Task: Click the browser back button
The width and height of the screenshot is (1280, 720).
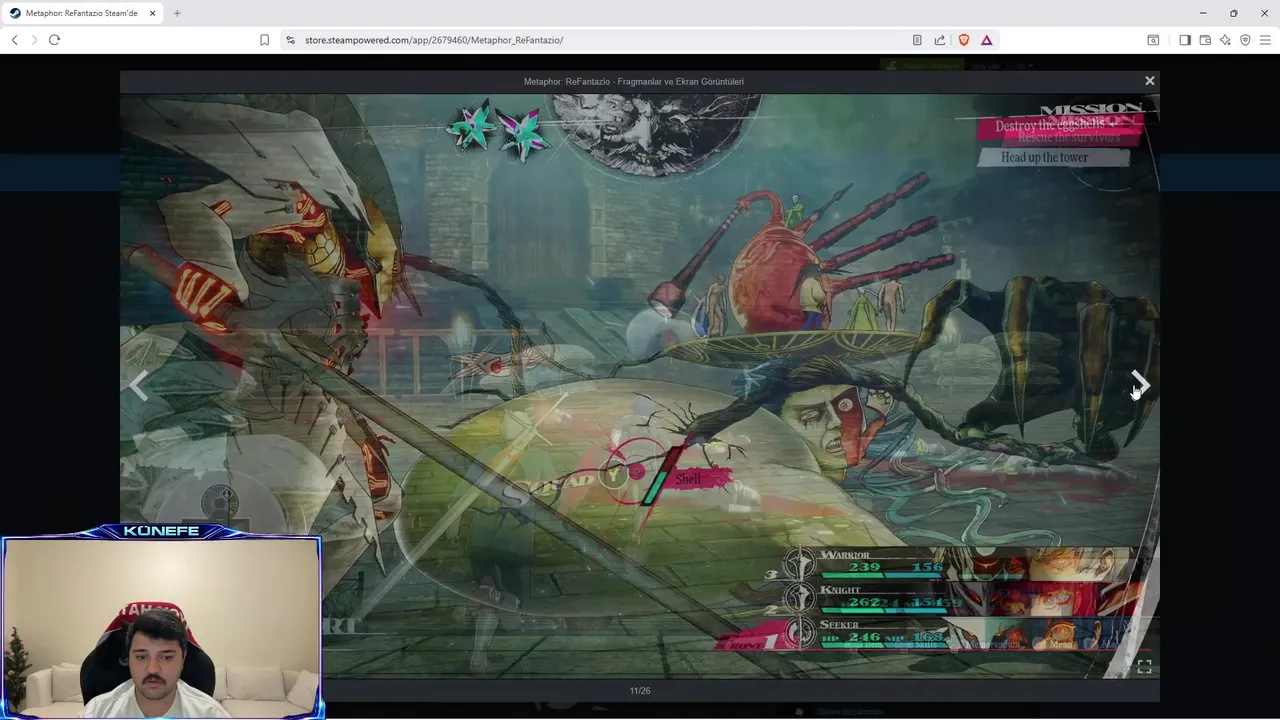Action: (x=14, y=40)
